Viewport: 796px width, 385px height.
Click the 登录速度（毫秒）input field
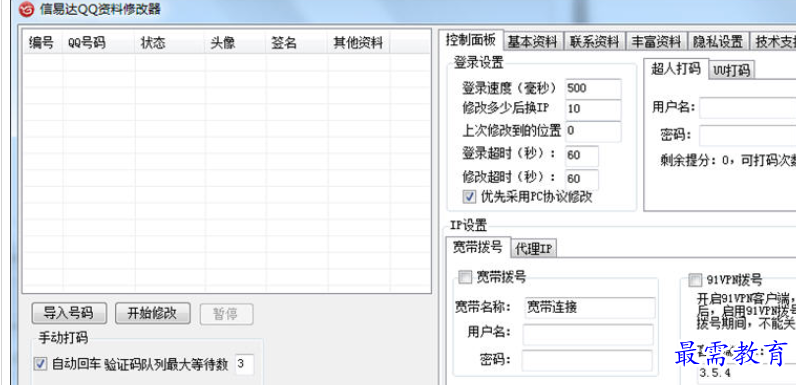[593, 88]
